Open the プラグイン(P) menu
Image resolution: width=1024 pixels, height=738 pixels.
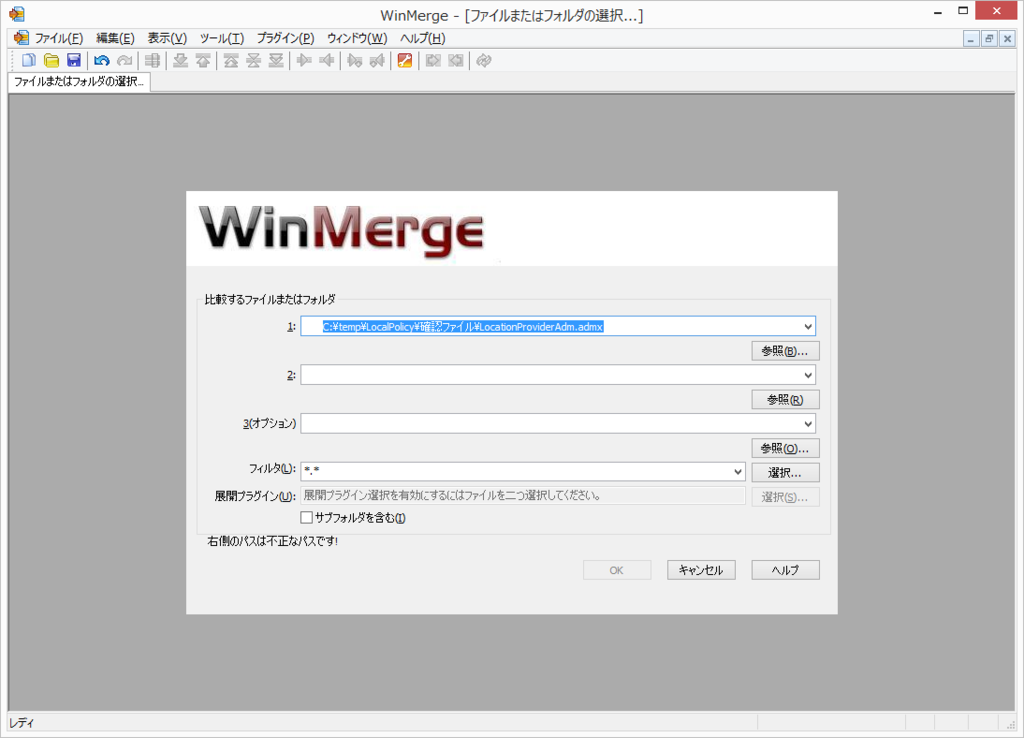click(285, 39)
